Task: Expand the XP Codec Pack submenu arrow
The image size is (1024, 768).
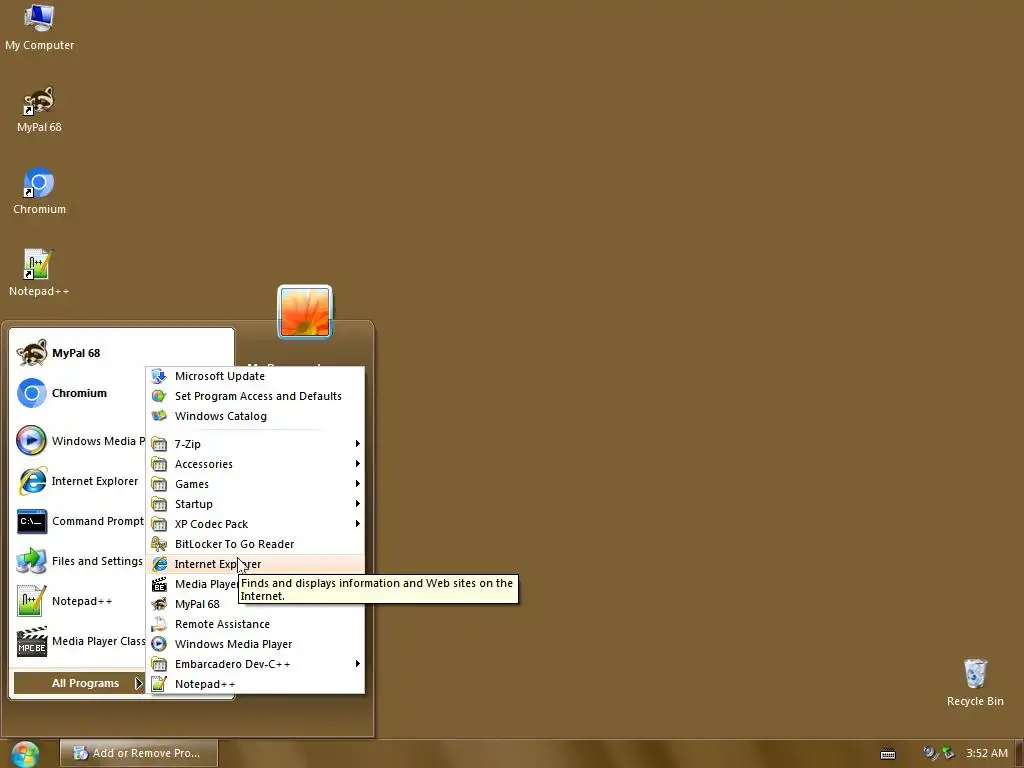Action: pos(357,524)
